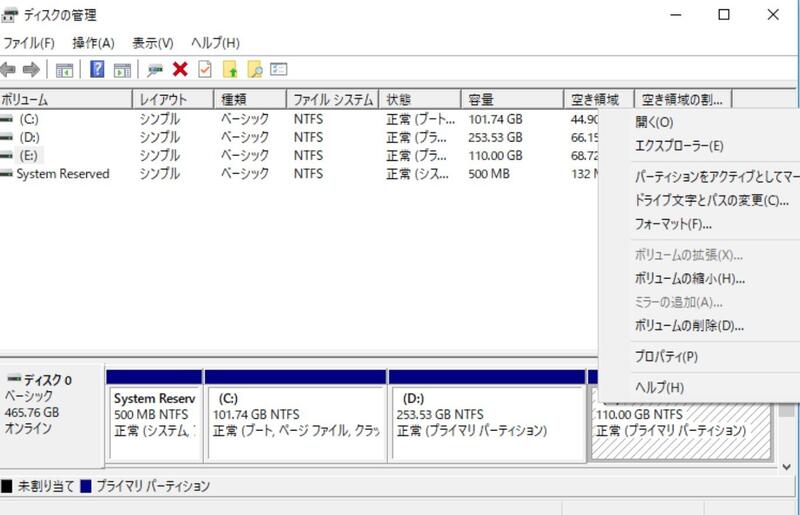This screenshot has height=515, width=800.
Task: Click the red X delete icon
Action: tap(180, 69)
